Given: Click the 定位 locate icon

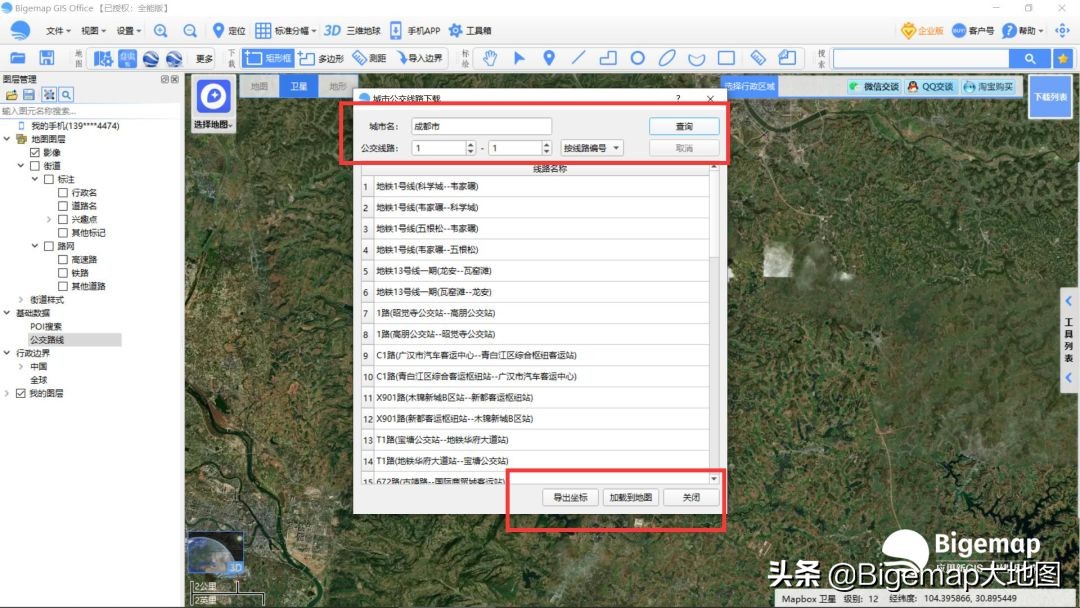Looking at the screenshot, I should (218, 29).
